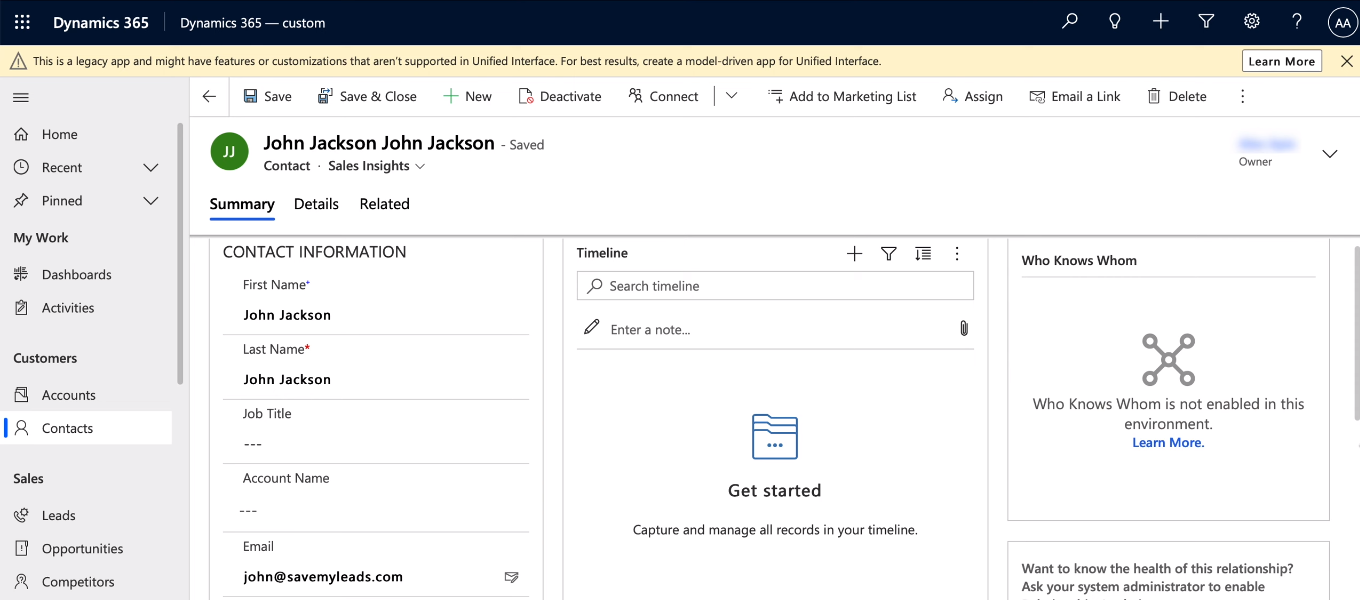
Task: Switch to the Related tab
Action: (x=385, y=204)
